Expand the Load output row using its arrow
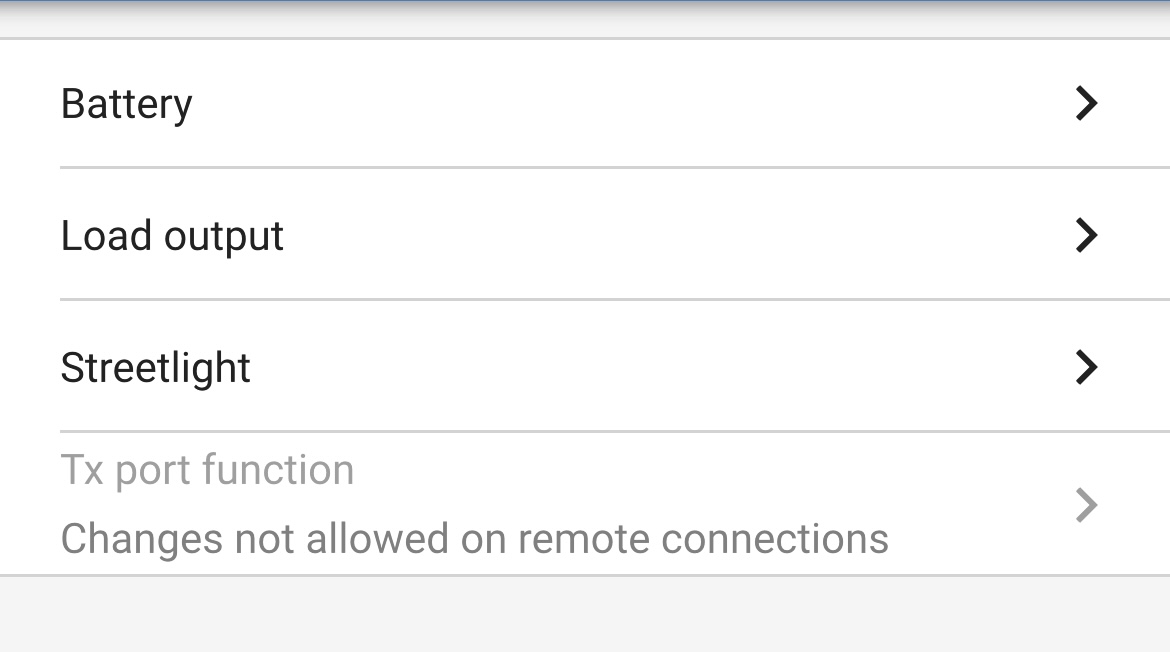Image resolution: width=1170 pixels, height=652 pixels. pos(1086,235)
